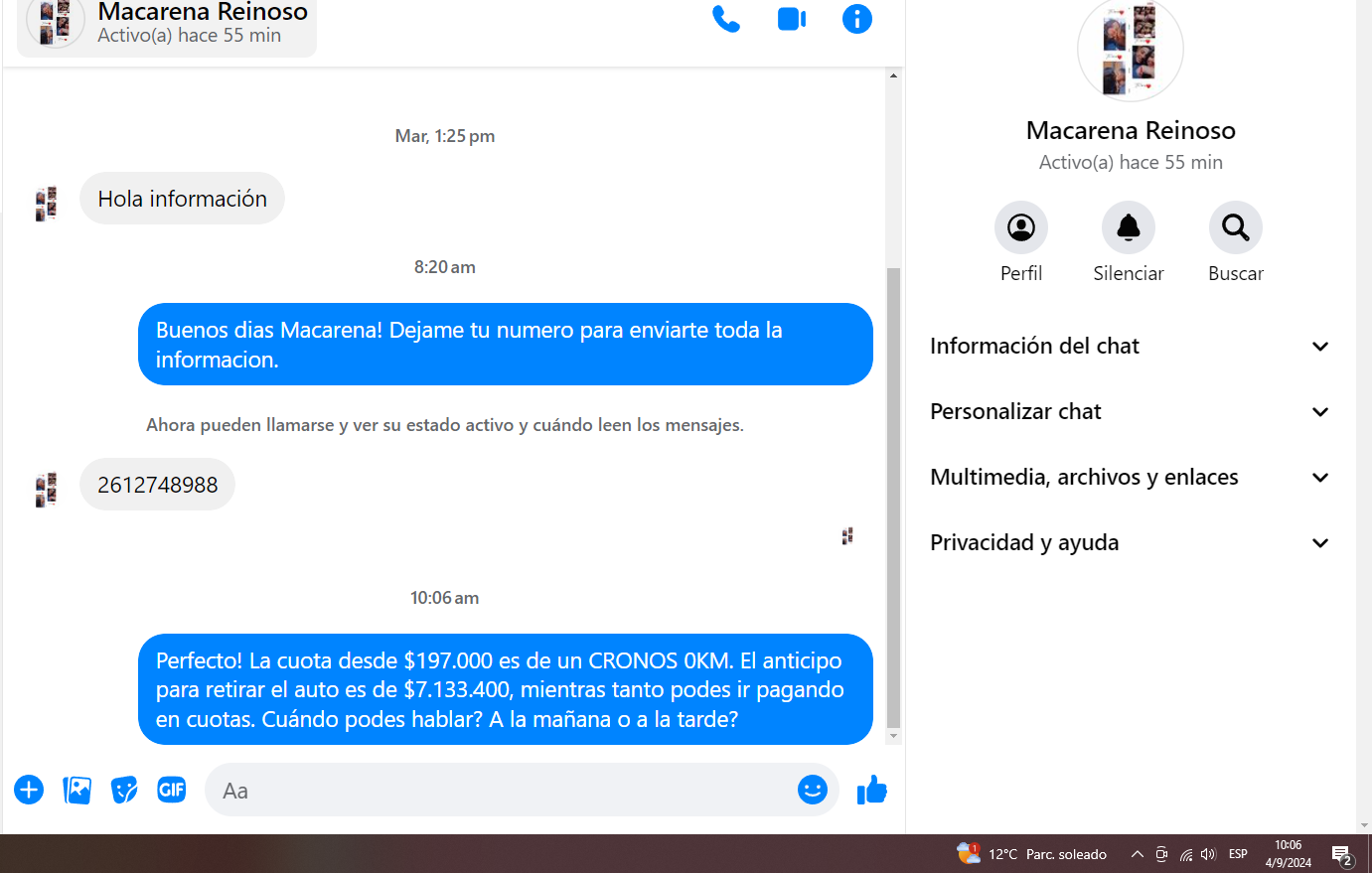This screenshot has height=873, width=1372.
Task: Click the Macarena Reinoso name in info panel
Action: coord(1131,130)
